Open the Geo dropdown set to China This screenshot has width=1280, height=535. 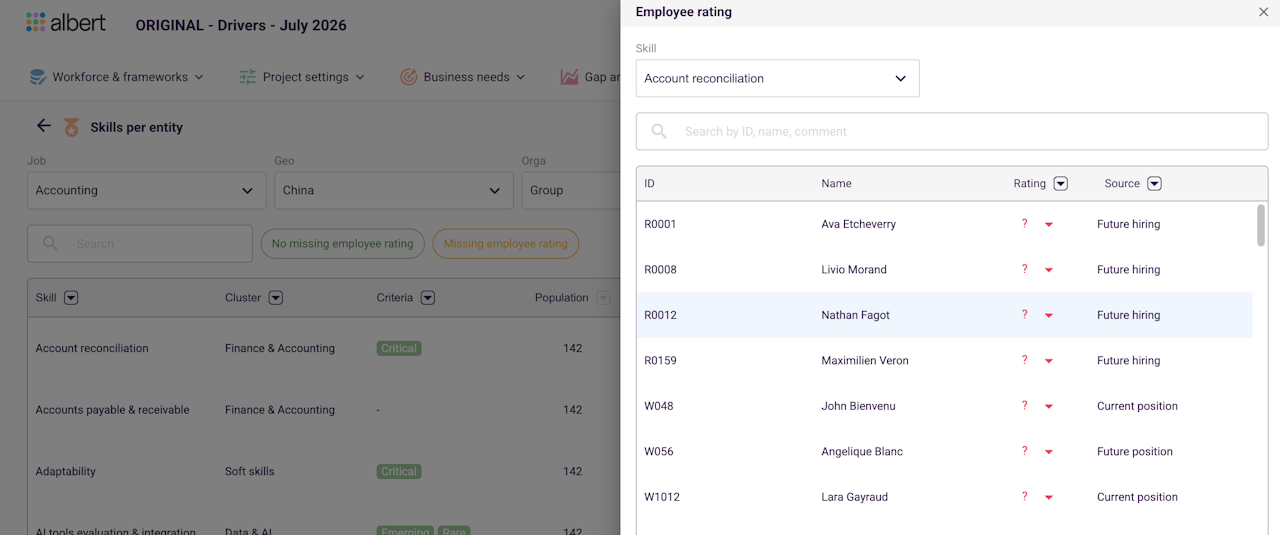click(393, 190)
